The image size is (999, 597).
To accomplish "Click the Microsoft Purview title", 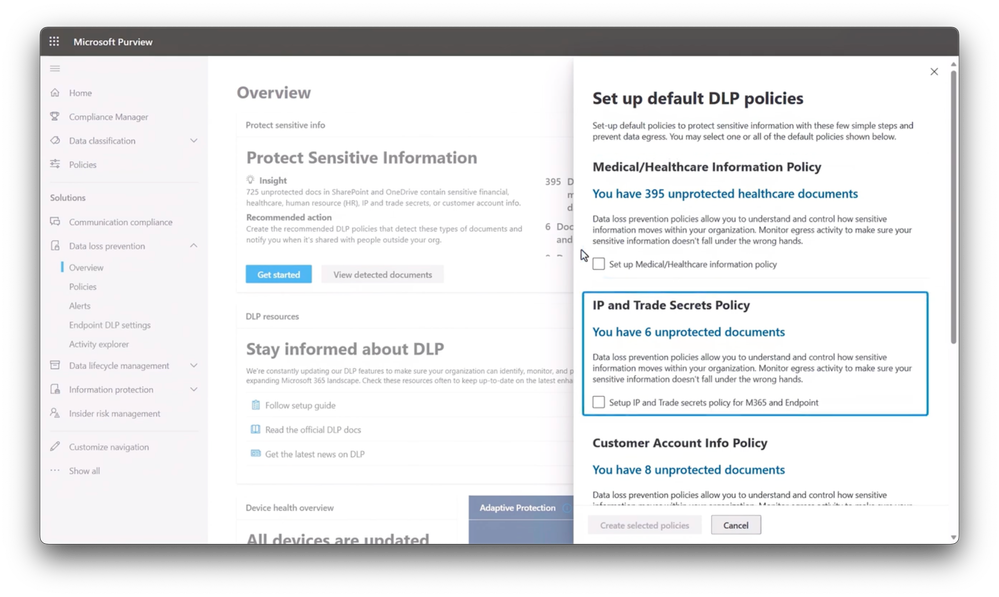I will 113,41.
